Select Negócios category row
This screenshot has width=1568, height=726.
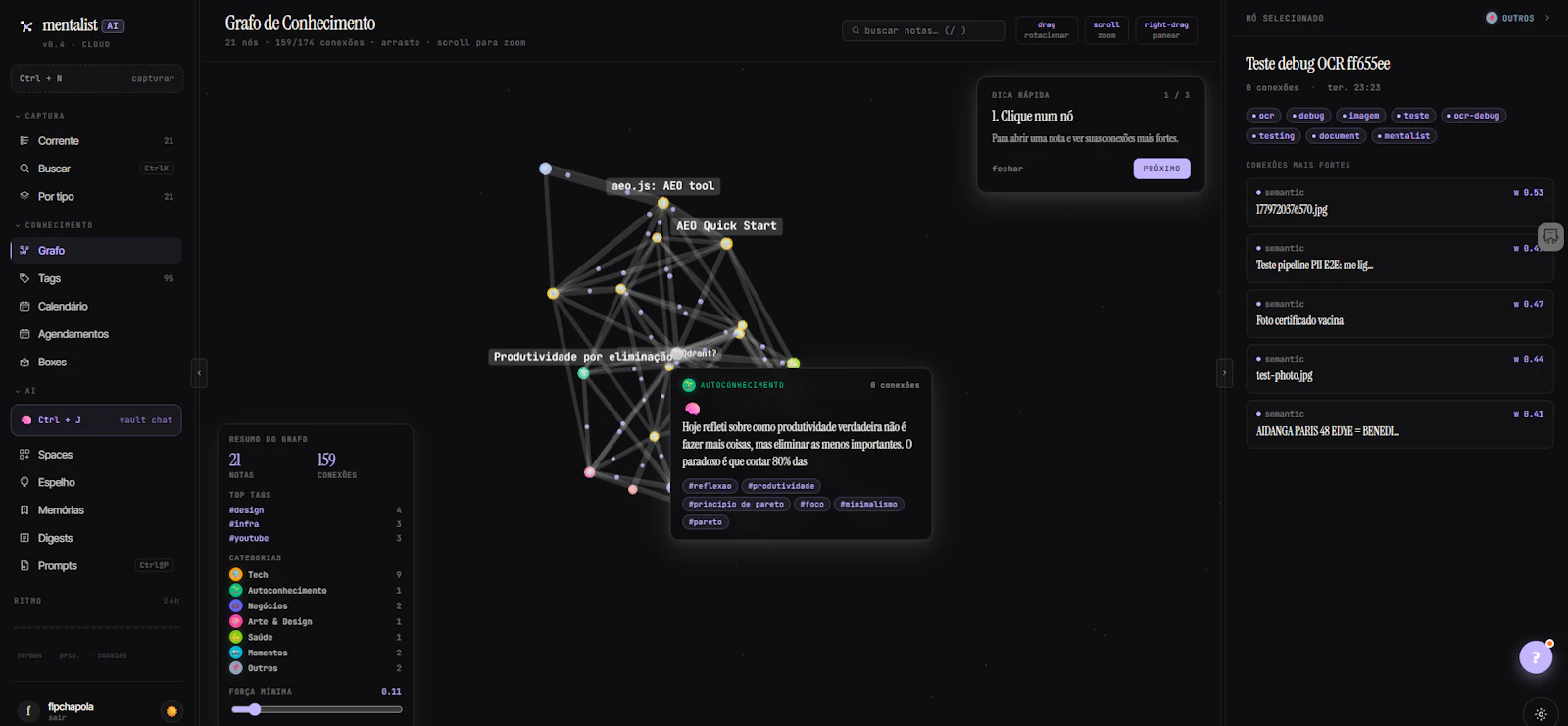coord(316,606)
